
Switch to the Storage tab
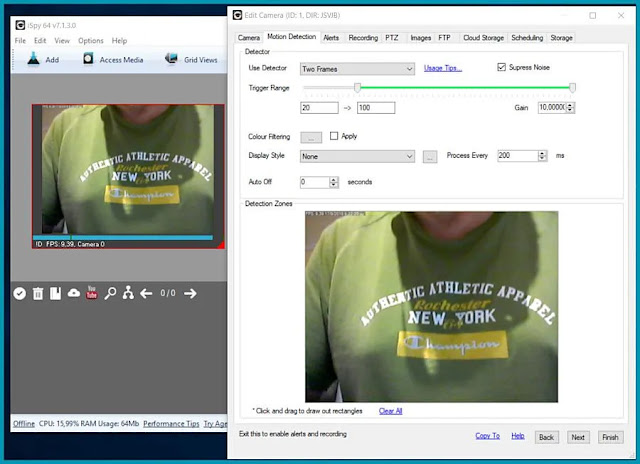click(561, 38)
